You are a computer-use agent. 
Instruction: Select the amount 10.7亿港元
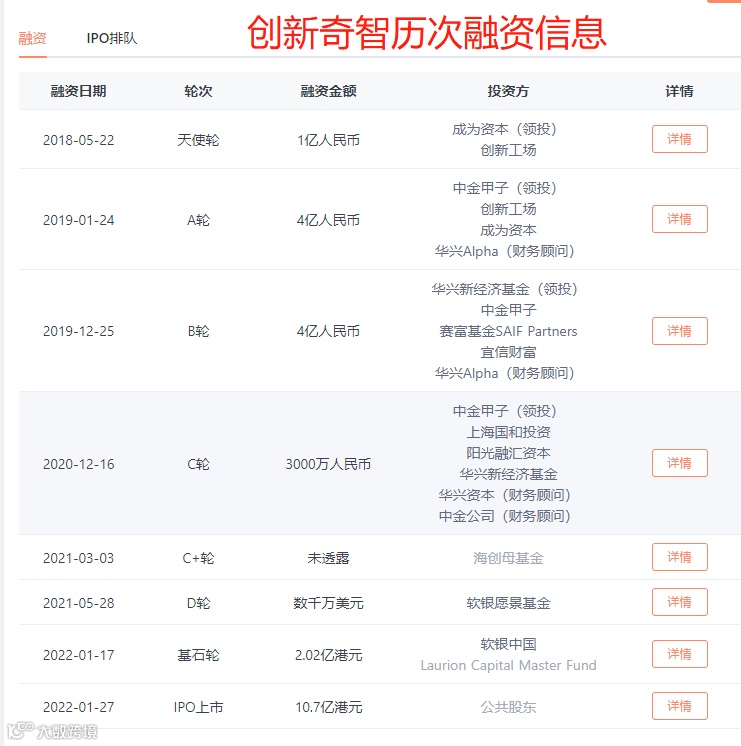click(x=328, y=707)
